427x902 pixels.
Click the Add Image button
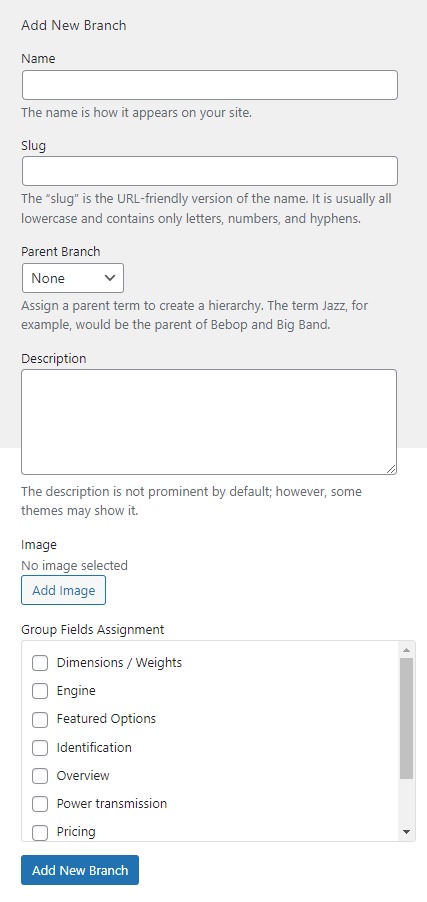(63, 590)
